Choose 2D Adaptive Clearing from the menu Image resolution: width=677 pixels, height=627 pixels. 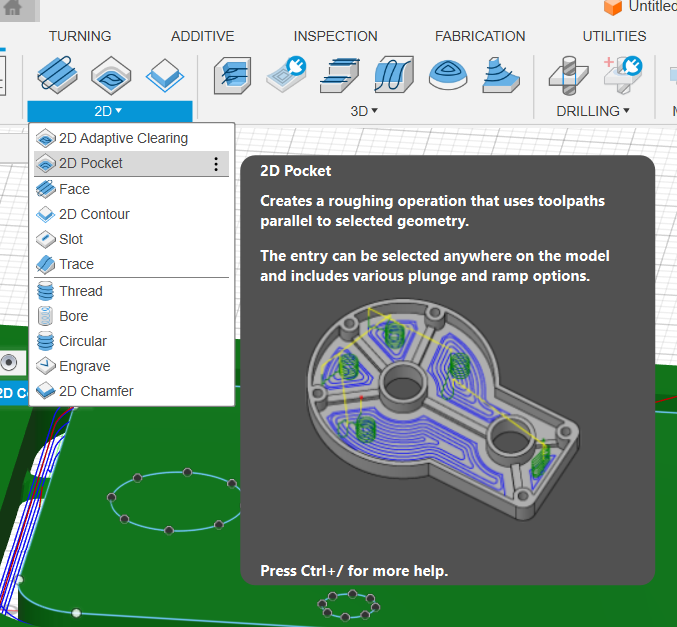pyautogui.click(x=131, y=138)
